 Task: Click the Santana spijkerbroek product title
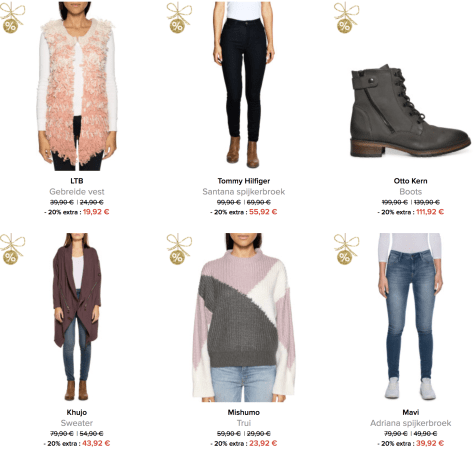point(244,192)
